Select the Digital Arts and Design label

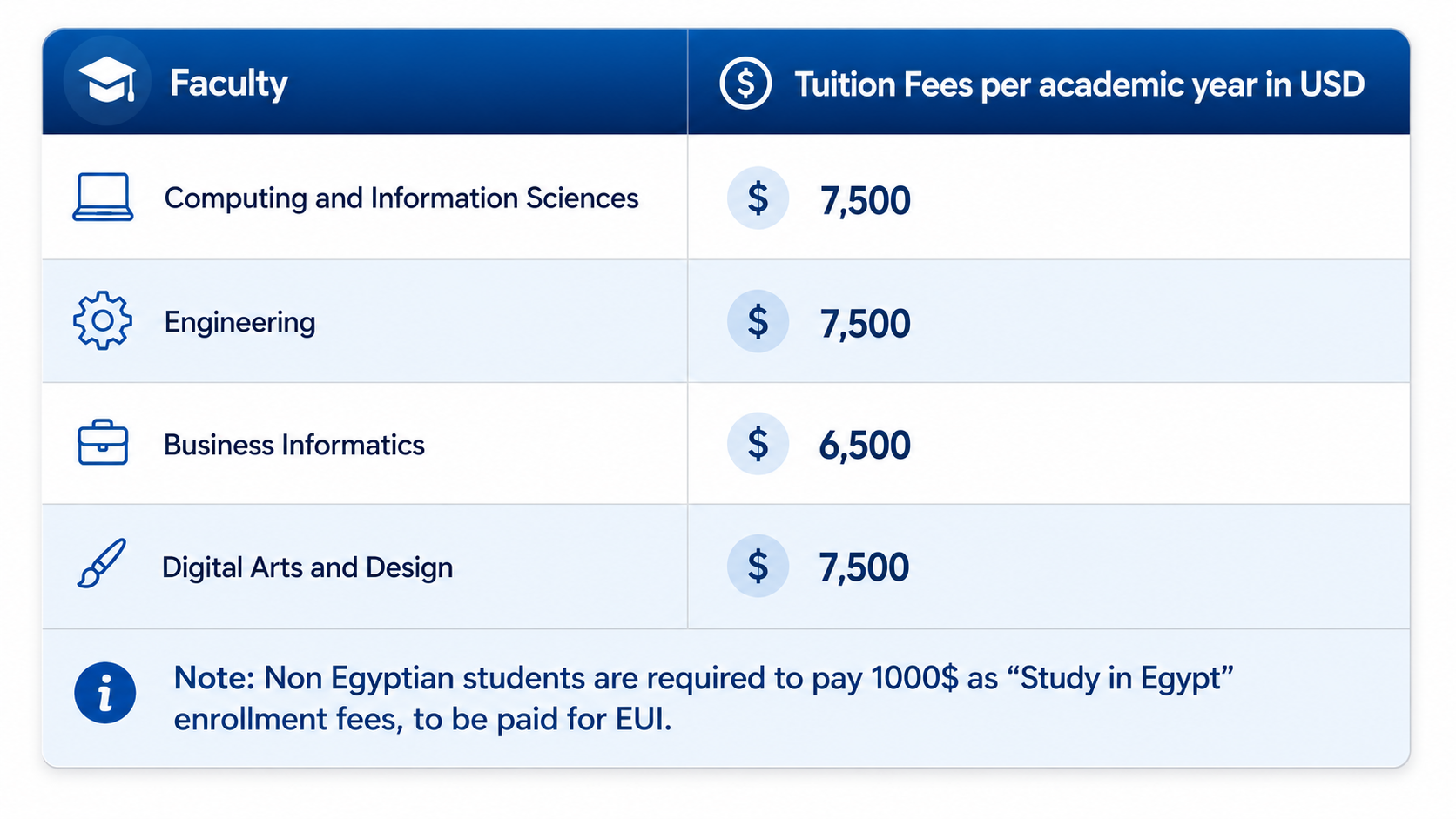click(x=307, y=567)
